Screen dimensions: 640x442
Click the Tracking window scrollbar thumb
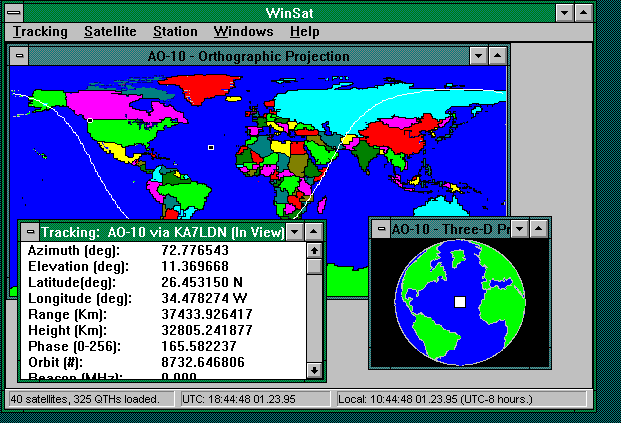[314, 267]
